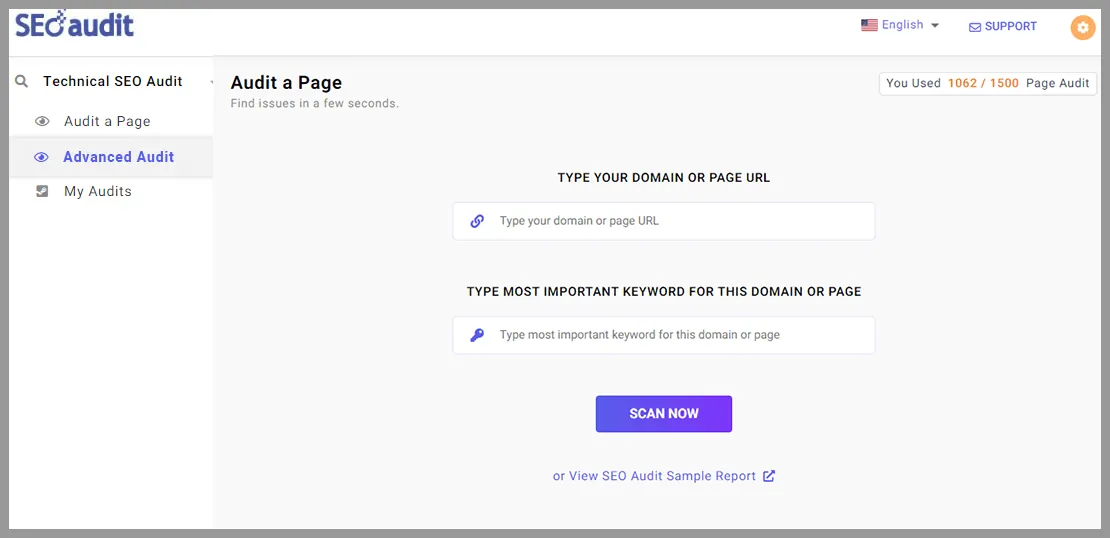This screenshot has height=538, width=1110.
Task: Click the eye icon beside Advanced Audit
Action: [42, 157]
